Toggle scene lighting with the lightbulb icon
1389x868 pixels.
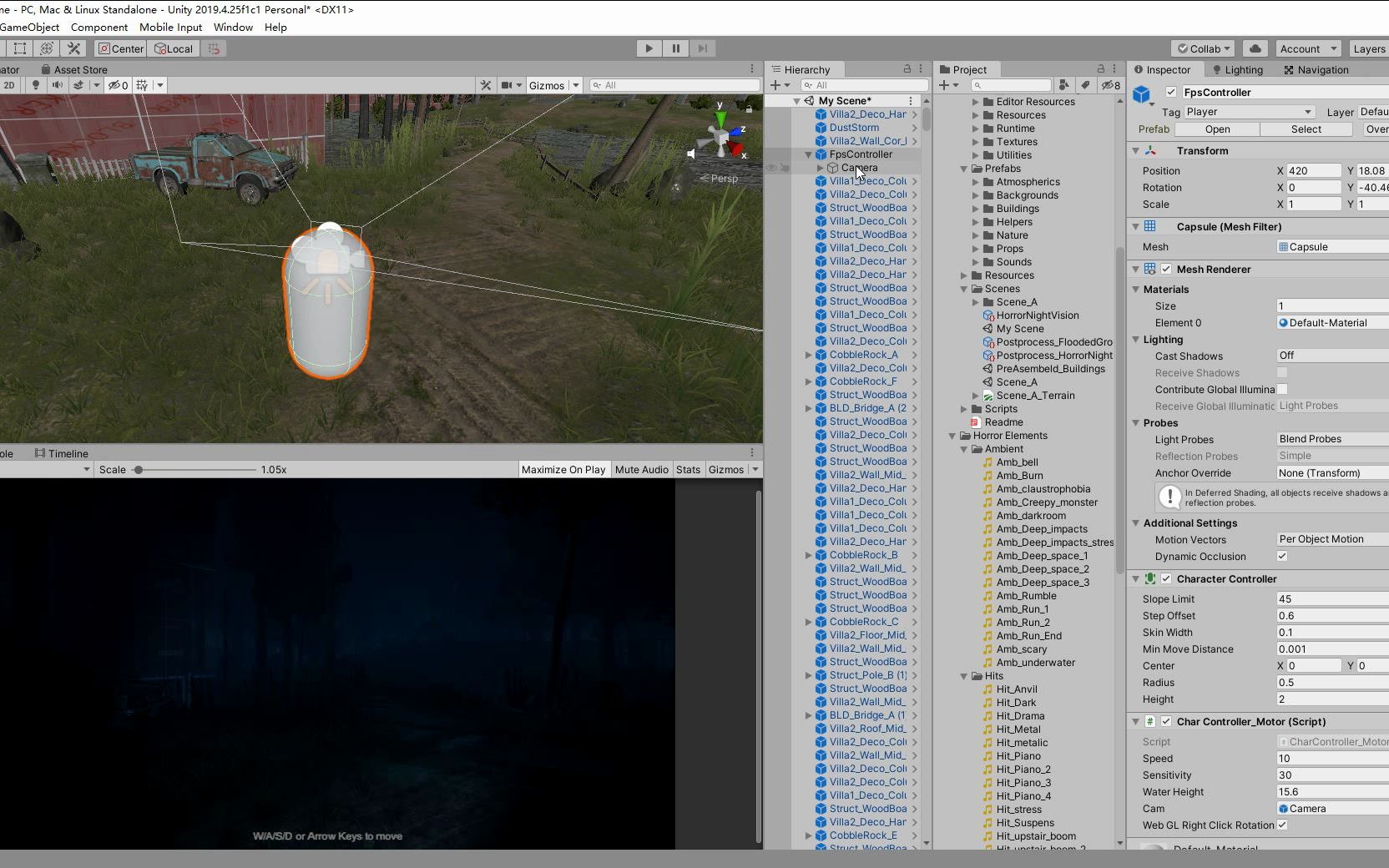34,84
